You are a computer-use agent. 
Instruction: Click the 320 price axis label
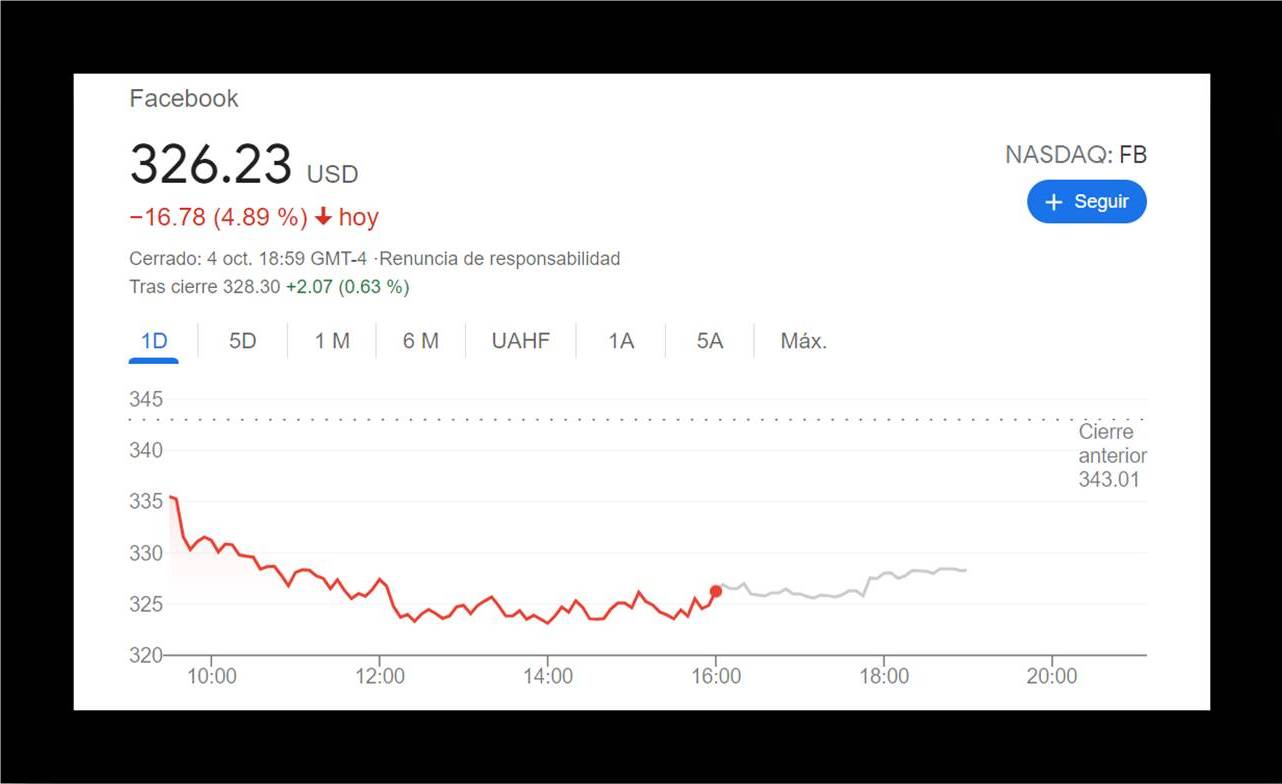(x=146, y=655)
